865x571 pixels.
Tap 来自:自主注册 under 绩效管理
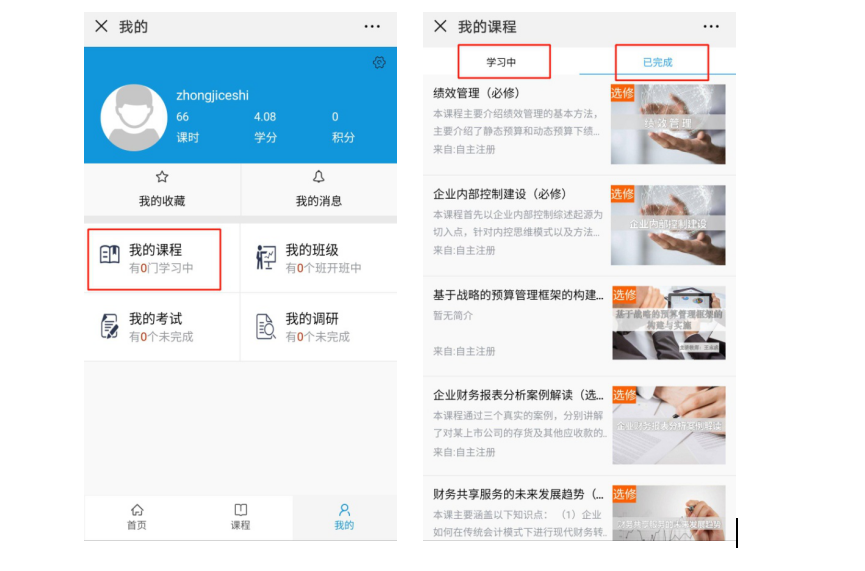click(x=464, y=150)
